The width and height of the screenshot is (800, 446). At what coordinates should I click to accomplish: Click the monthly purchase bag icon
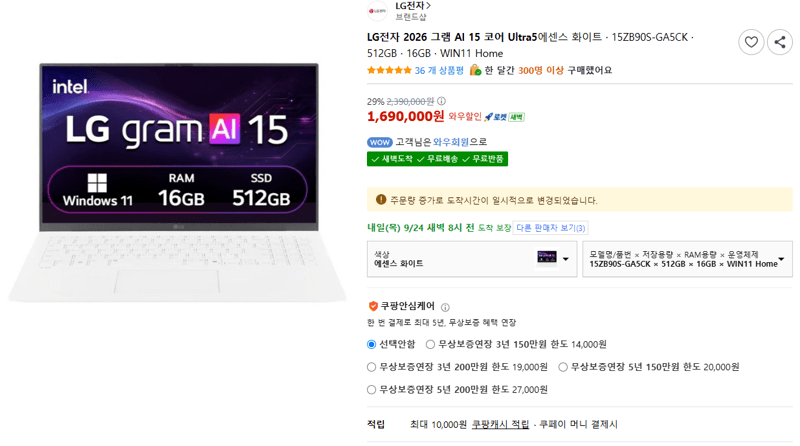(476, 70)
